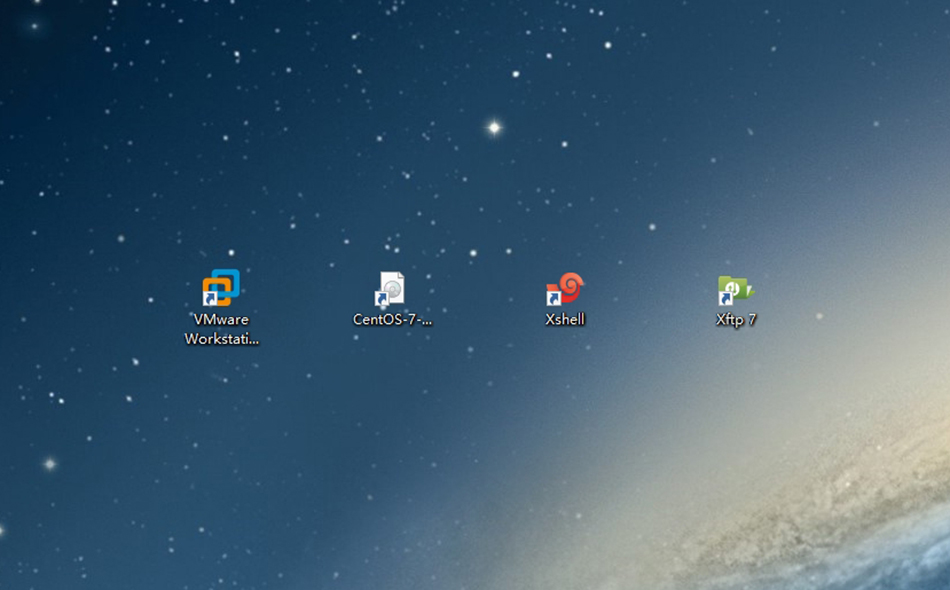Image resolution: width=950 pixels, height=590 pixels.
Task: Click the "VMware" label text
Action: pos(221,320)
